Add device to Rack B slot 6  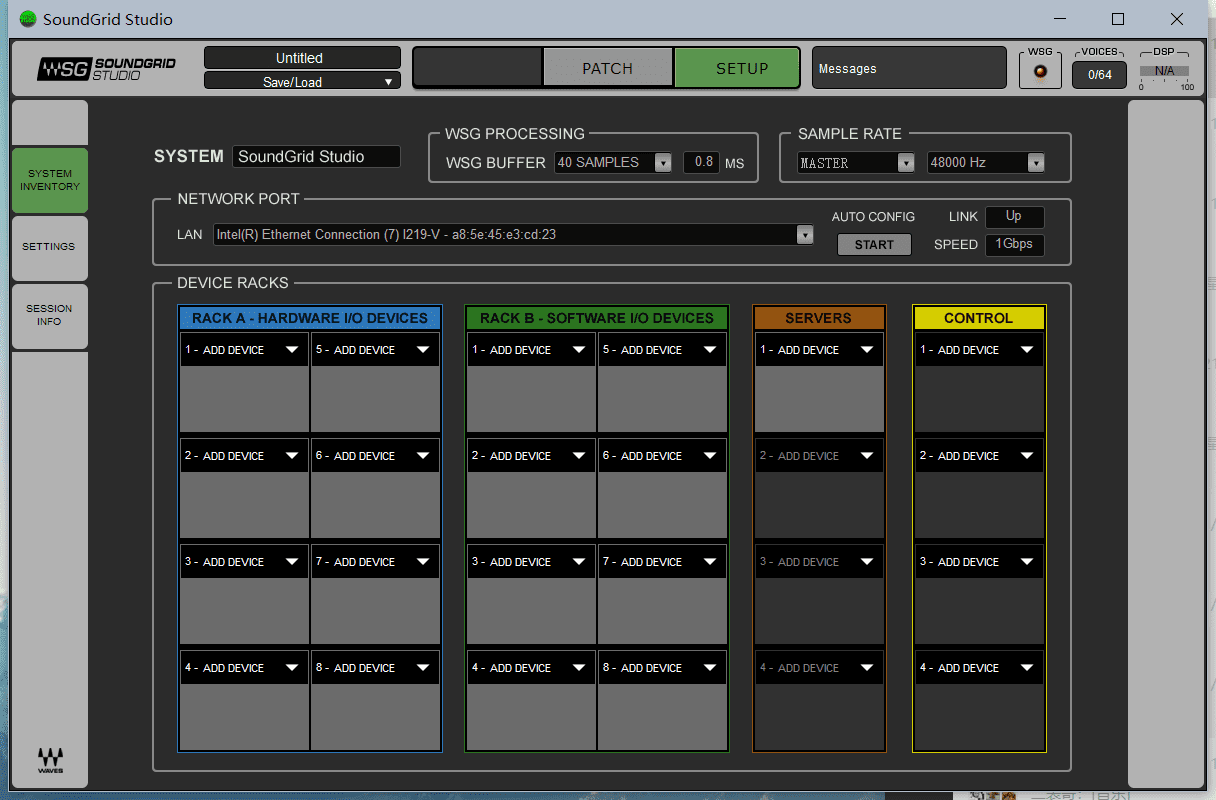[662, 456]
